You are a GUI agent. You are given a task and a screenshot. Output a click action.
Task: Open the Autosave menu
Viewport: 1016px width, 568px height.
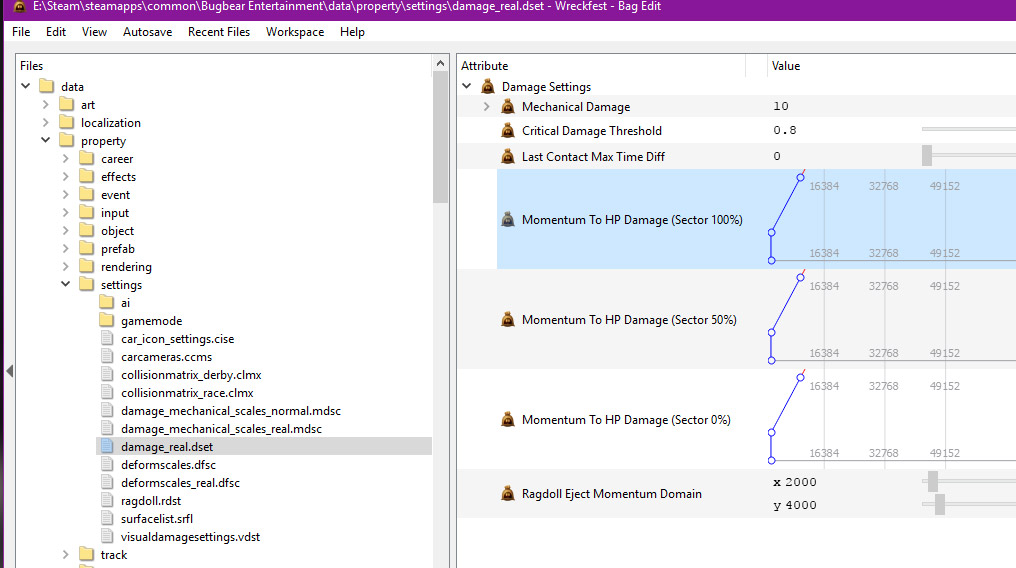click(148, 32)
